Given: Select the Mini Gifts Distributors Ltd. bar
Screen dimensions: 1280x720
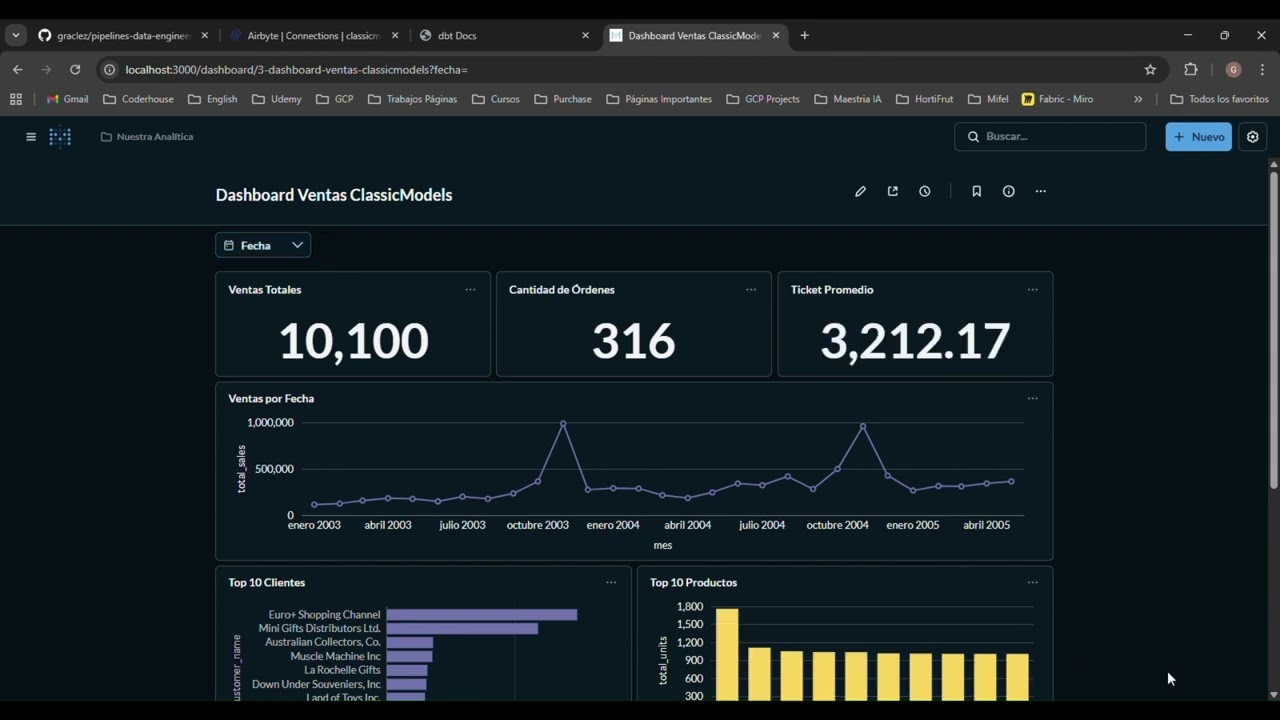Looking at the screenshot, I should 462,628.
